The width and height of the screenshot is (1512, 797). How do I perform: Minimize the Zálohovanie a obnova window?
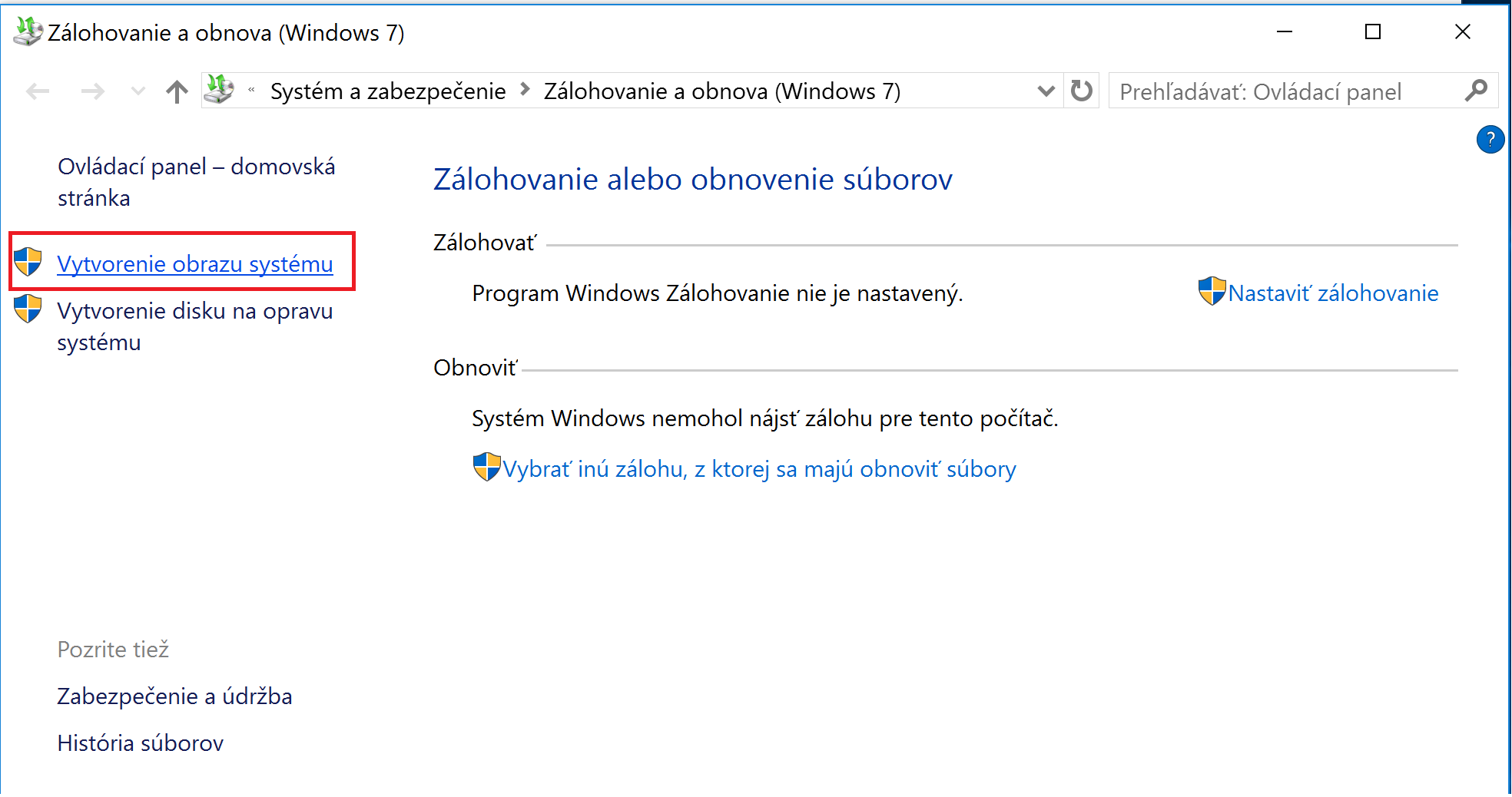point(1285,31)
